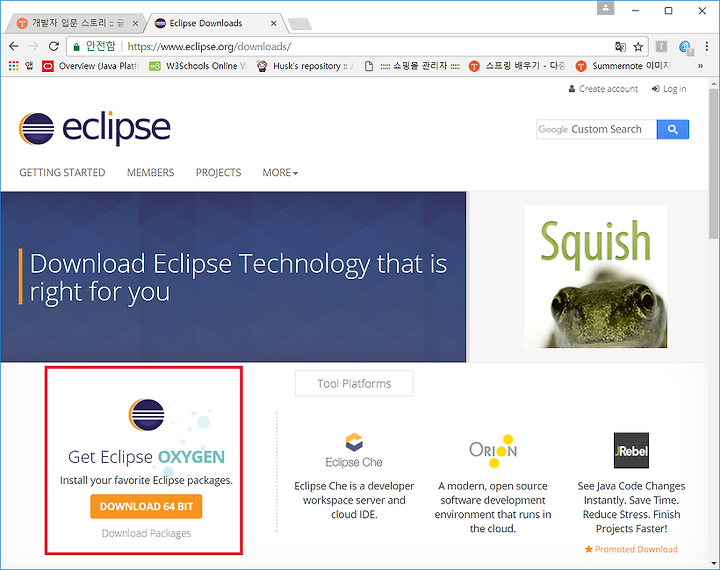Click the Eclipse logo in header
This screenshot has height=570, width=720.
[x=95, y=129]
